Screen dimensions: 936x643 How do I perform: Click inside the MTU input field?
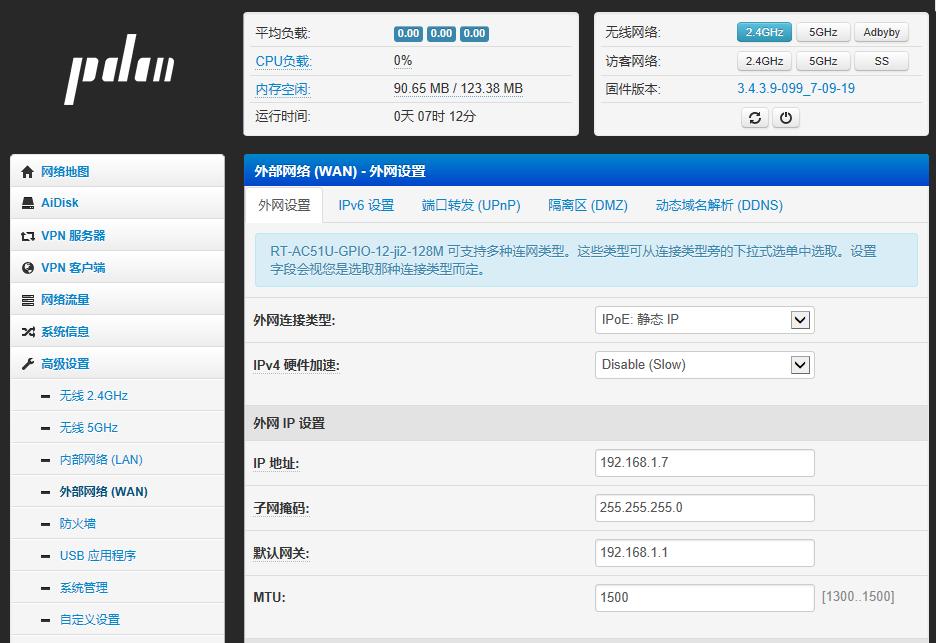(703, 598)
